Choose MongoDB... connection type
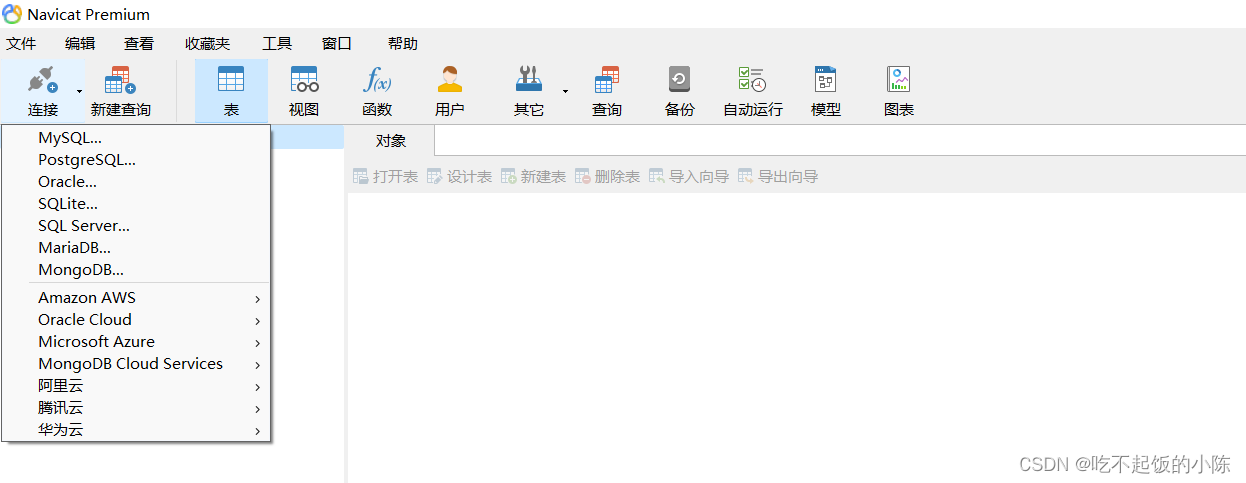 click(136, 269)
